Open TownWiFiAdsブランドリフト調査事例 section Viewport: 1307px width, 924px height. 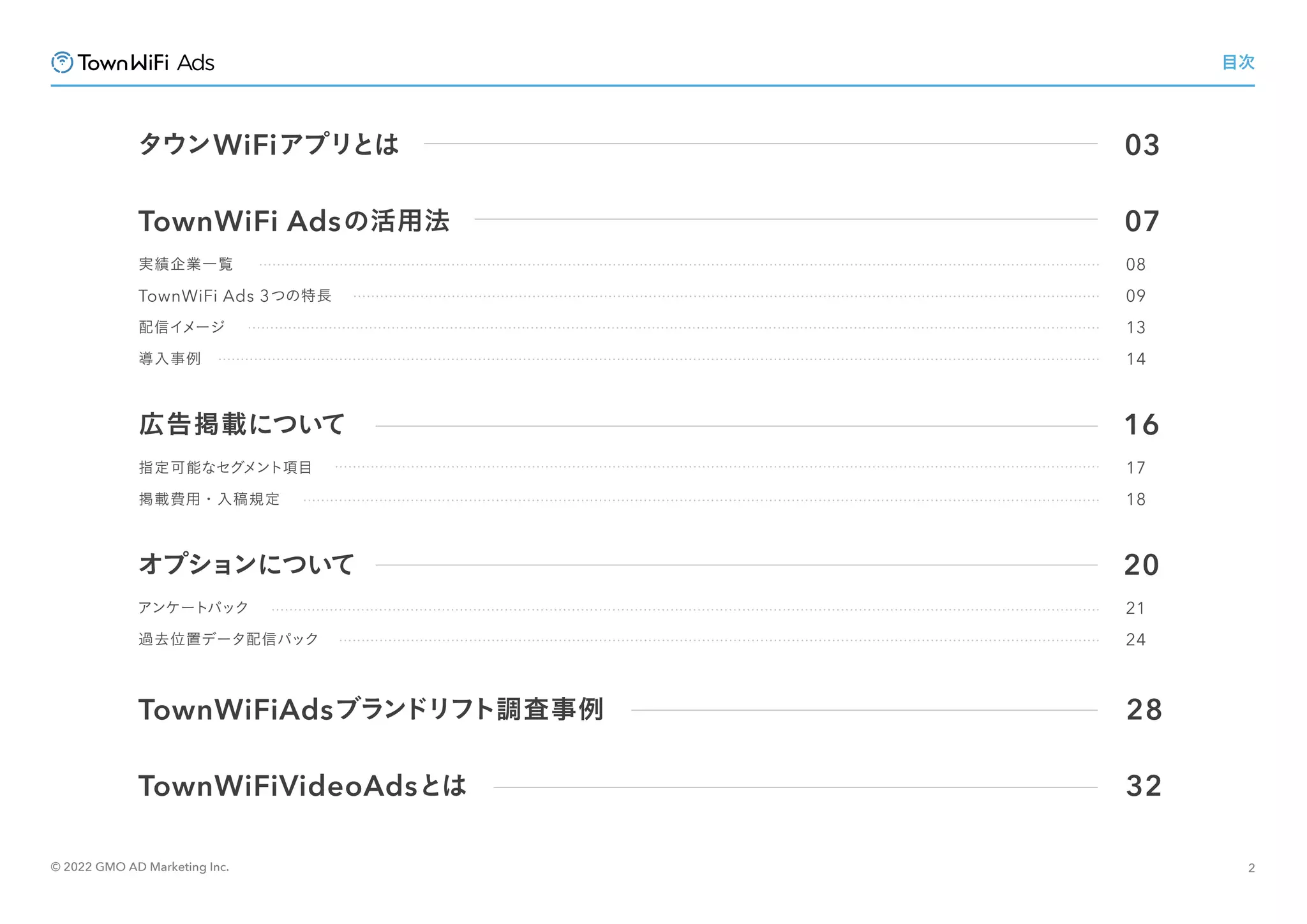click(371, 709)
